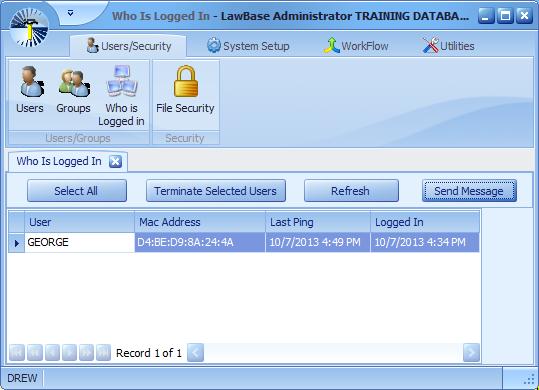The image size is (539, 390).
Task: Go to previous record navigator button
Action: tap(52, 353)
